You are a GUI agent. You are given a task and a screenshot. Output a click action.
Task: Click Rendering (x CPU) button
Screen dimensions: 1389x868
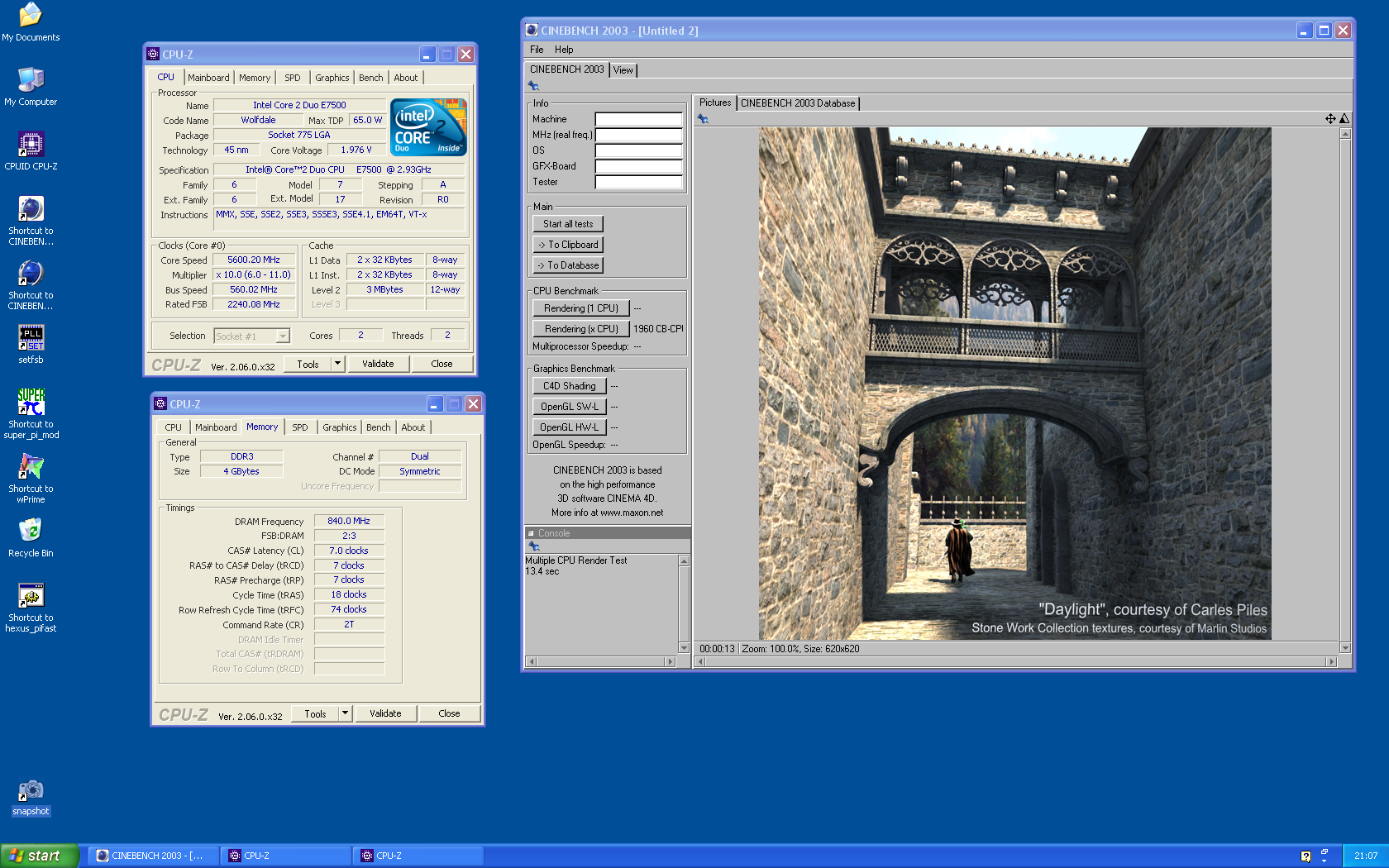point(581,329)
